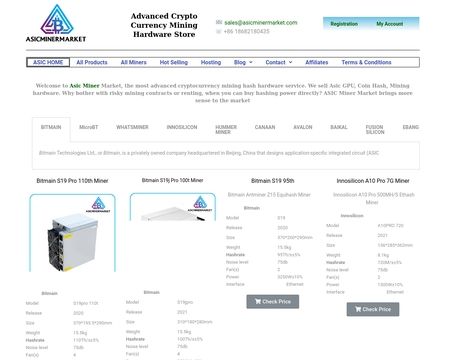
Task: Select the WHATSMINER tab
Action: point(132,127)
